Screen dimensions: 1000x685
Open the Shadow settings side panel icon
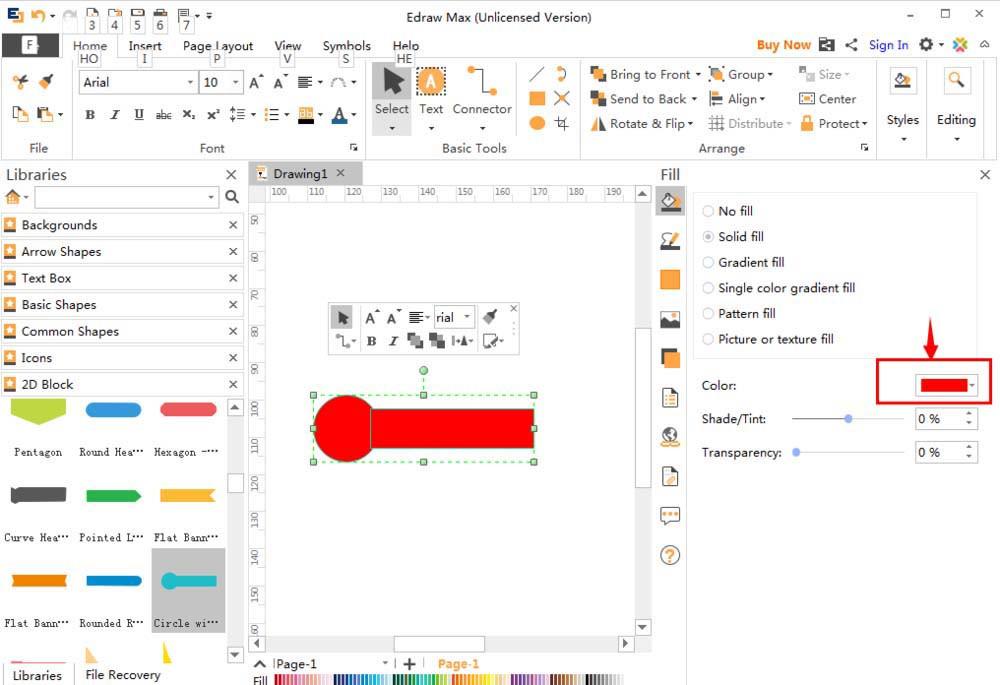click(670, 358)
